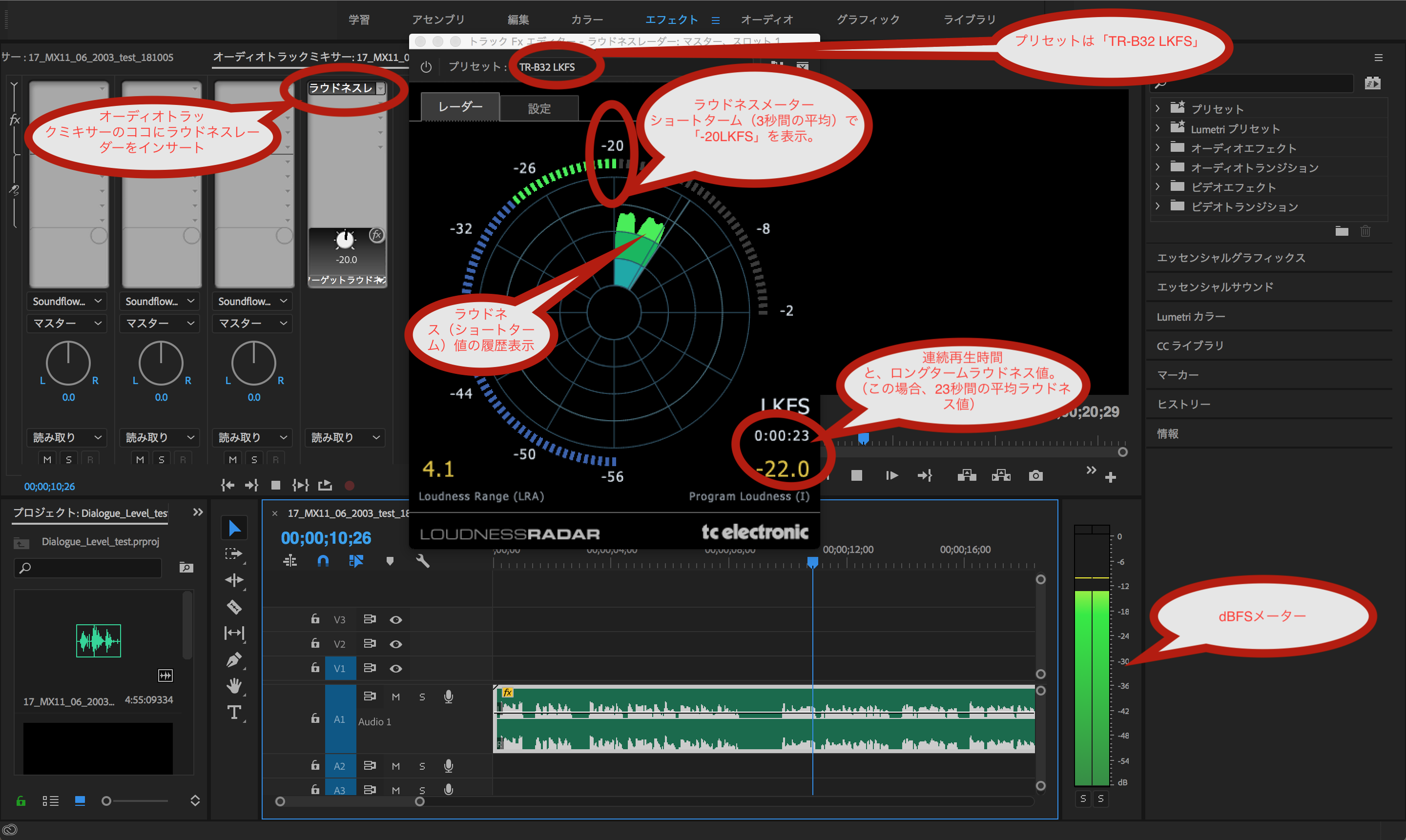Open timeline display settings wrench
1406x840 pixels.
coord(423,561)
